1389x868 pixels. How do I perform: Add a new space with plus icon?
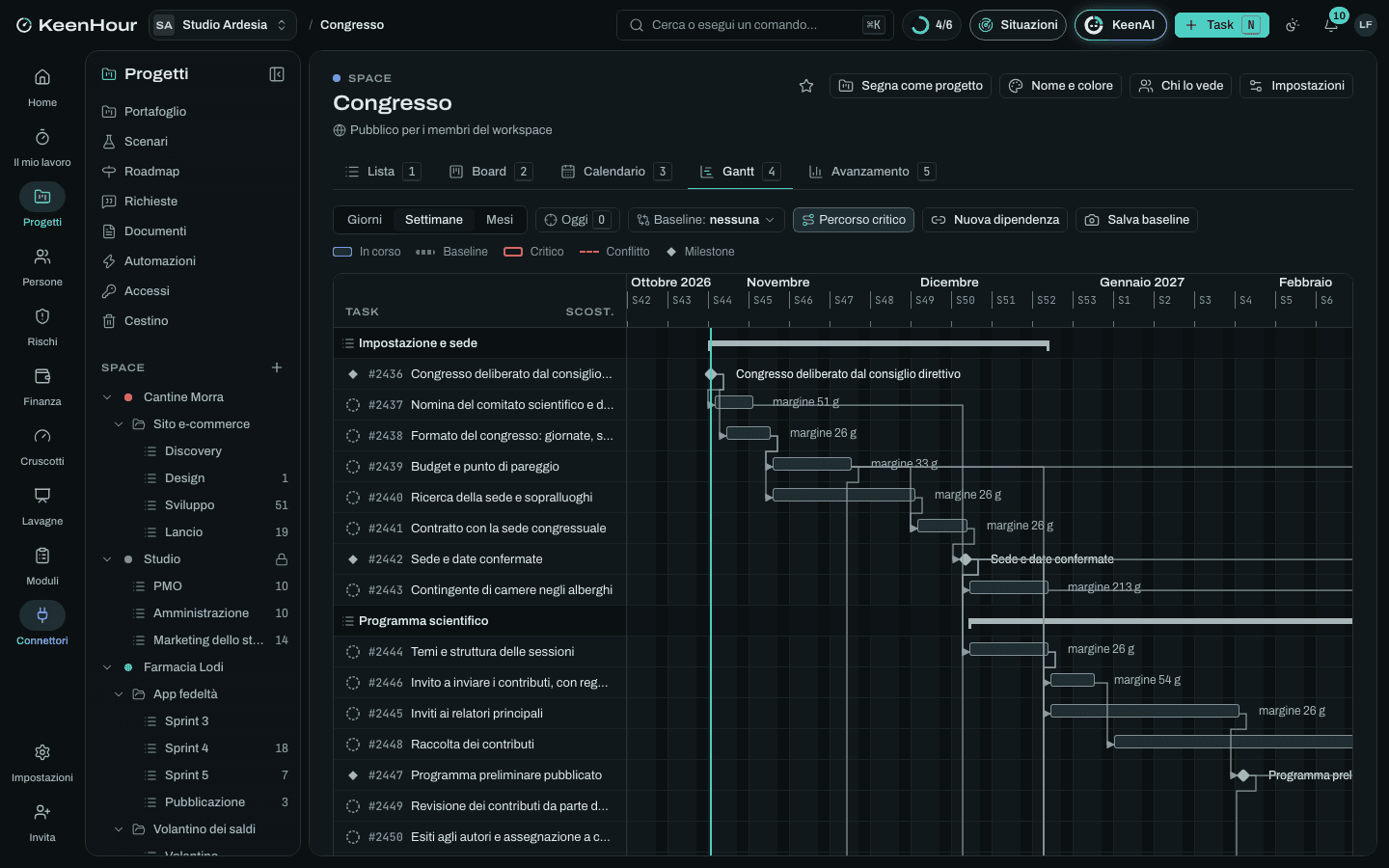[277, 367]
